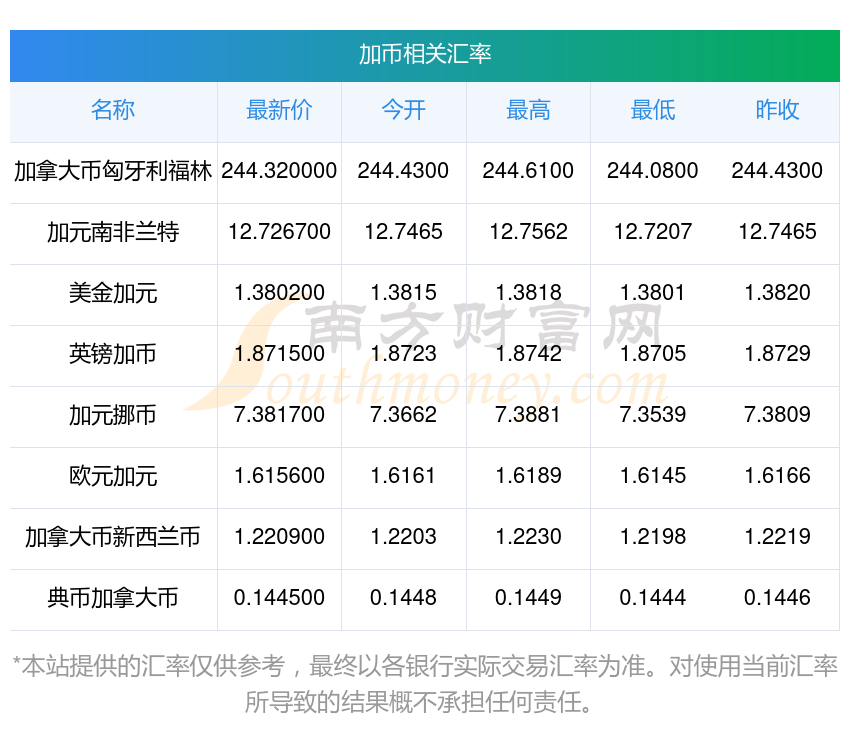The width and height of the screenshot is (850, 733).
Task: Select the 加元挪币 row name
Action: [x=113, y=415]
